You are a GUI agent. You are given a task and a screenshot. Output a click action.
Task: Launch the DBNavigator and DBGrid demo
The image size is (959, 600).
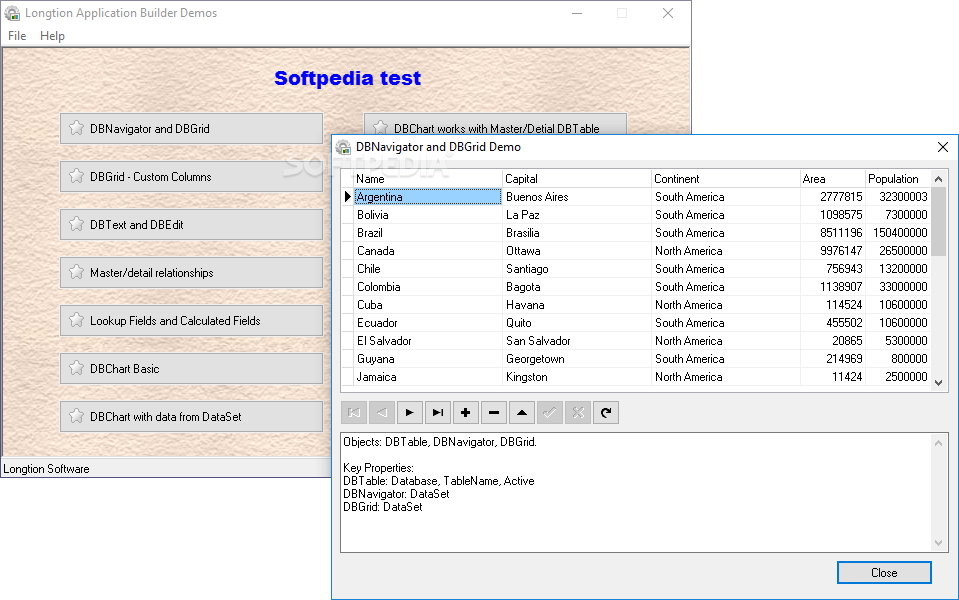191,128
